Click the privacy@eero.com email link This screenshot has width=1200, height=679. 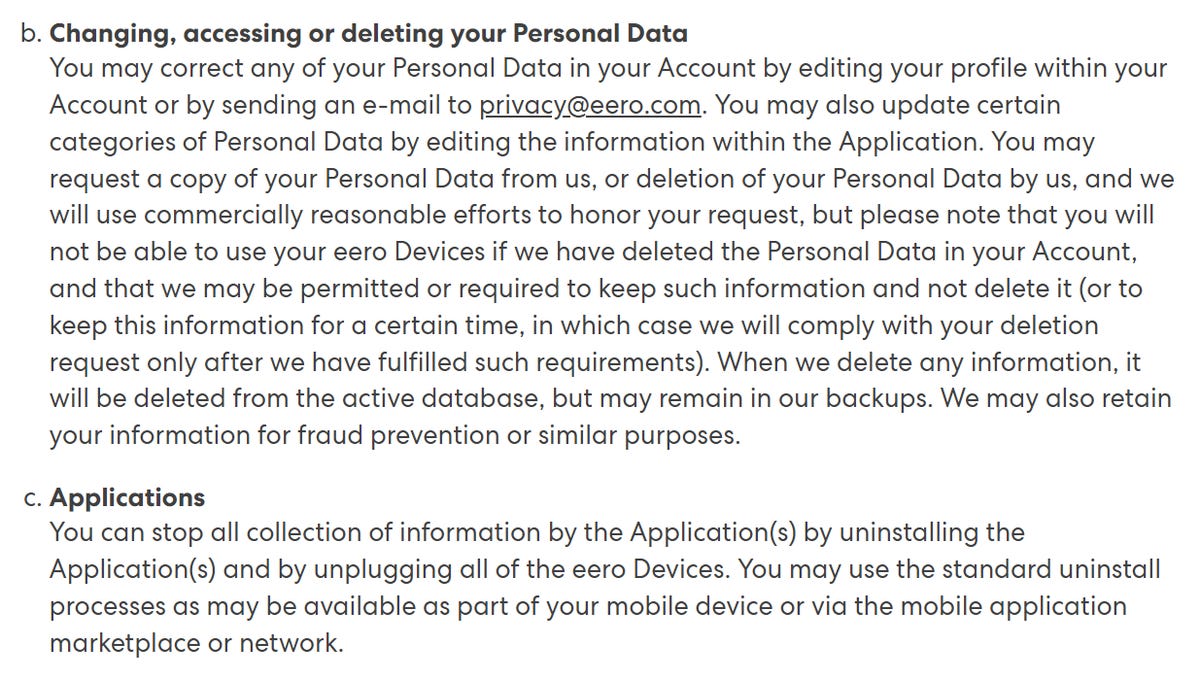point(594,105)
